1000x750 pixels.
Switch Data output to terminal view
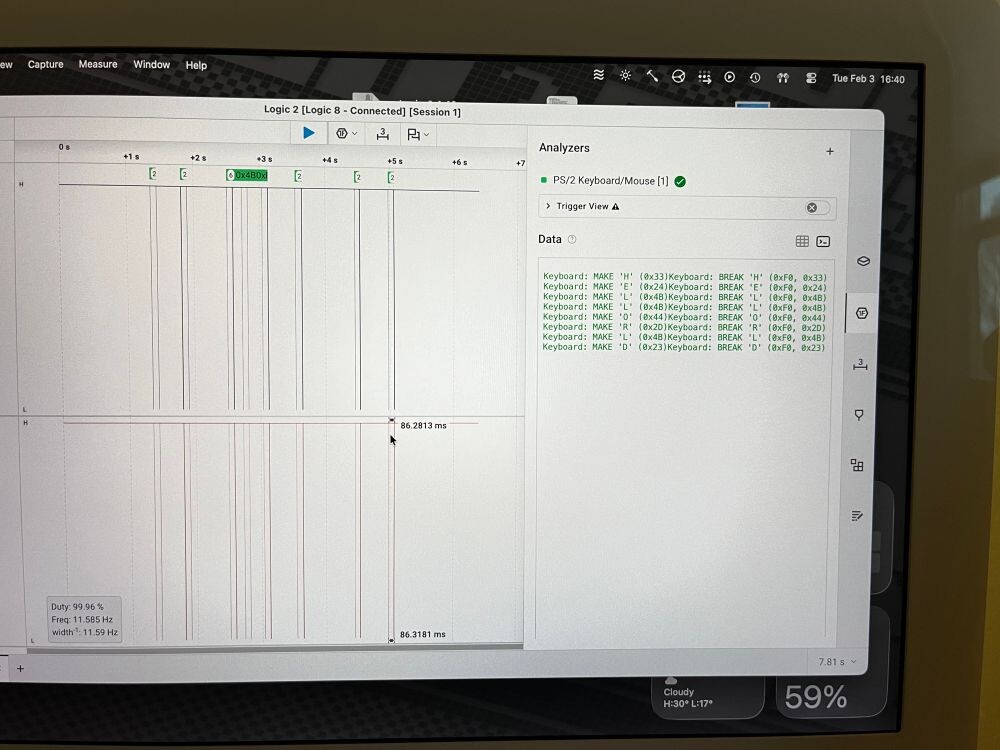pyautogui.click(x=823, y=241)
